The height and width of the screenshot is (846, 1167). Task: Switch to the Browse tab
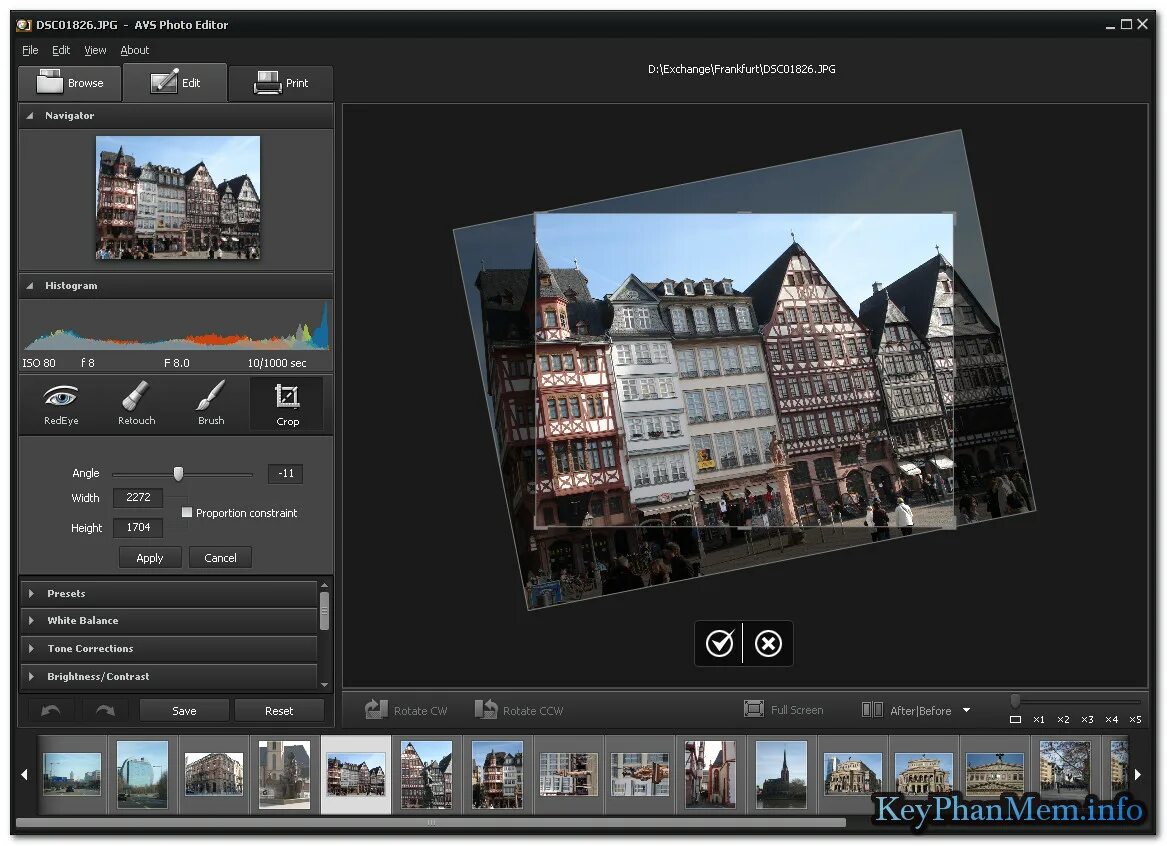pos(70,83)
